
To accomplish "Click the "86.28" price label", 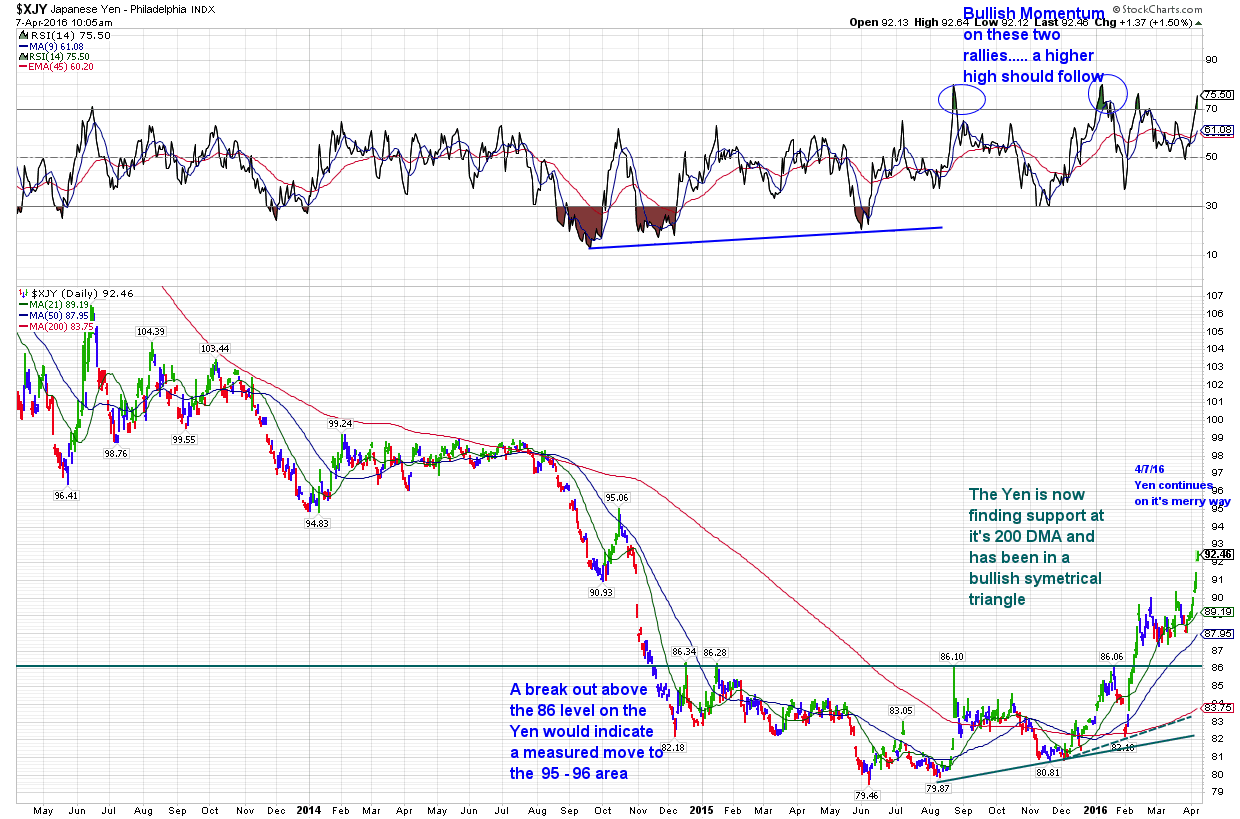I will tap(716, 652).
